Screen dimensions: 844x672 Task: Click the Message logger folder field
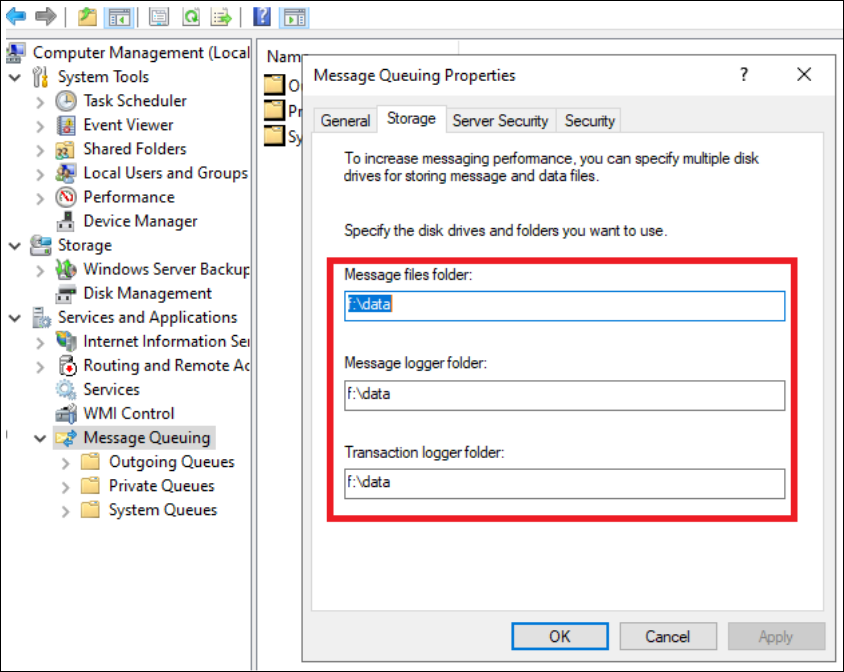[x=564, y=394]
